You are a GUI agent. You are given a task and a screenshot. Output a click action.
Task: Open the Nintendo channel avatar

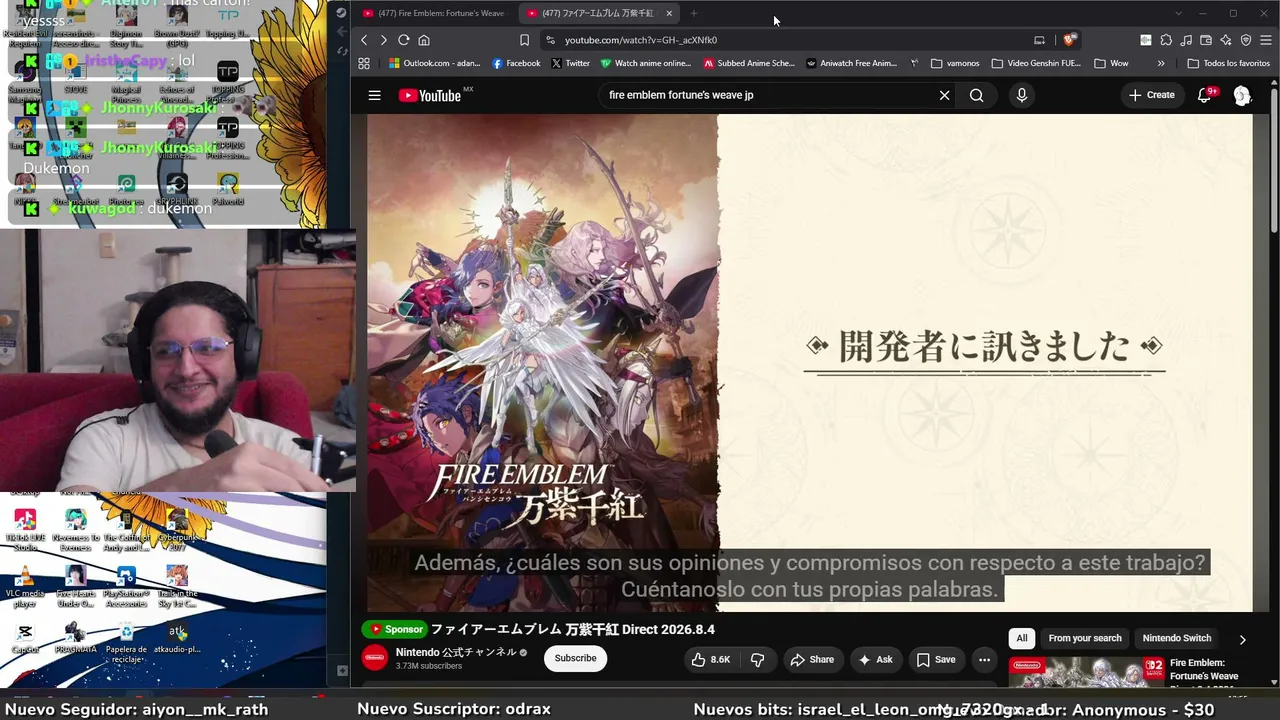(x=375, y=658)
